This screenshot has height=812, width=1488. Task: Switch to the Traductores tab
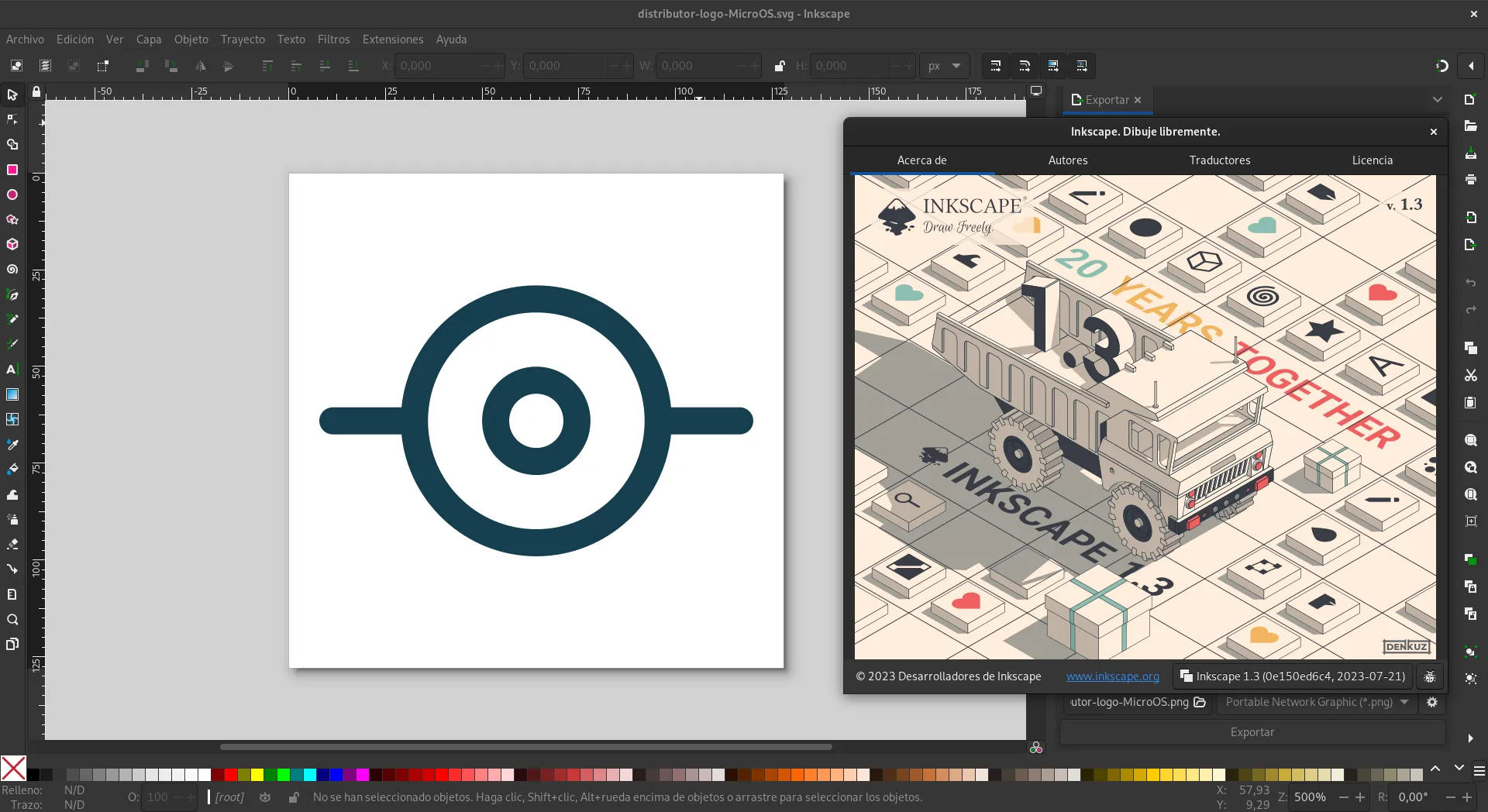(1220, 160)
